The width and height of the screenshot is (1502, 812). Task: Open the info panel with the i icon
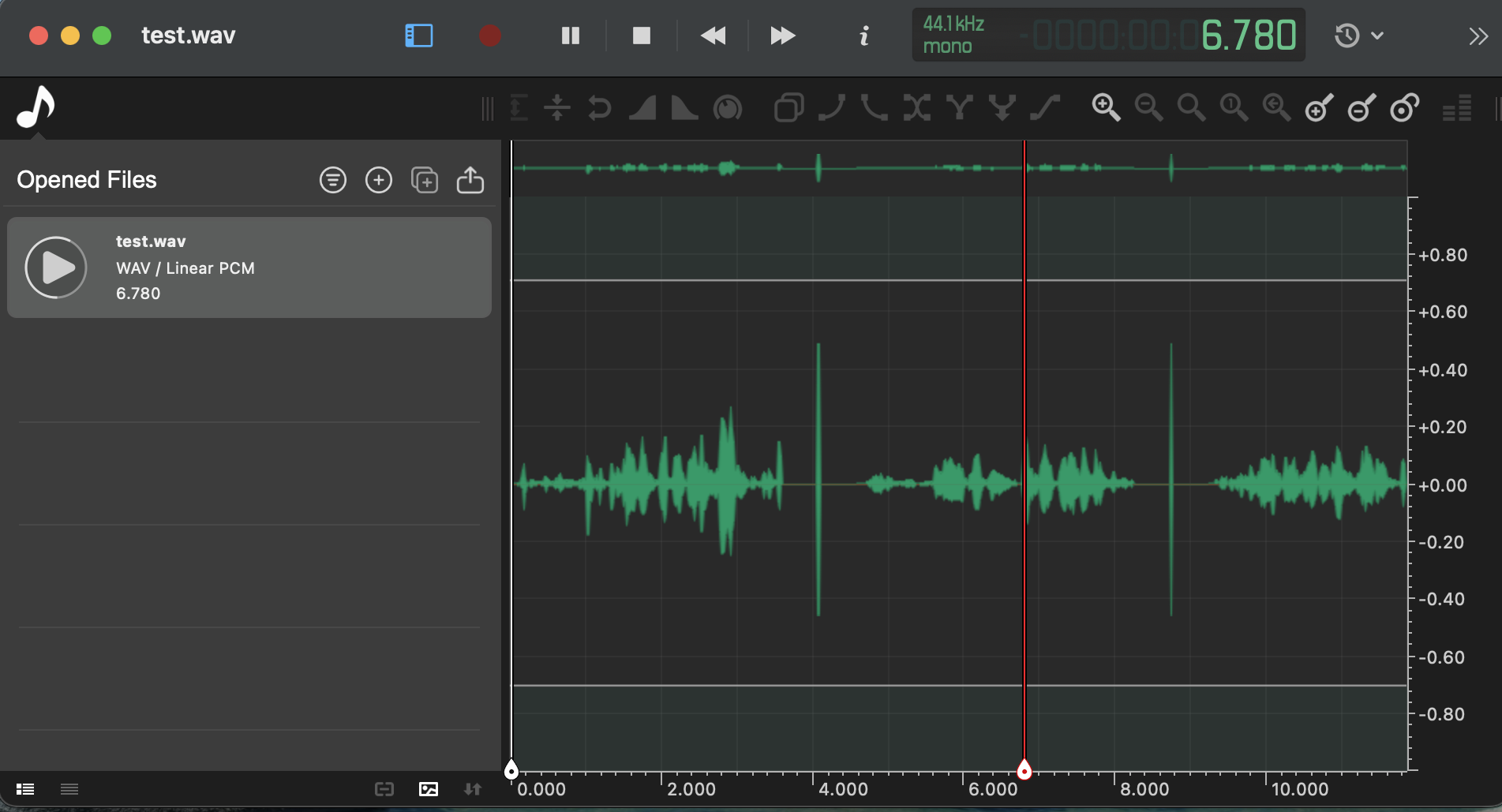point(863,36)
